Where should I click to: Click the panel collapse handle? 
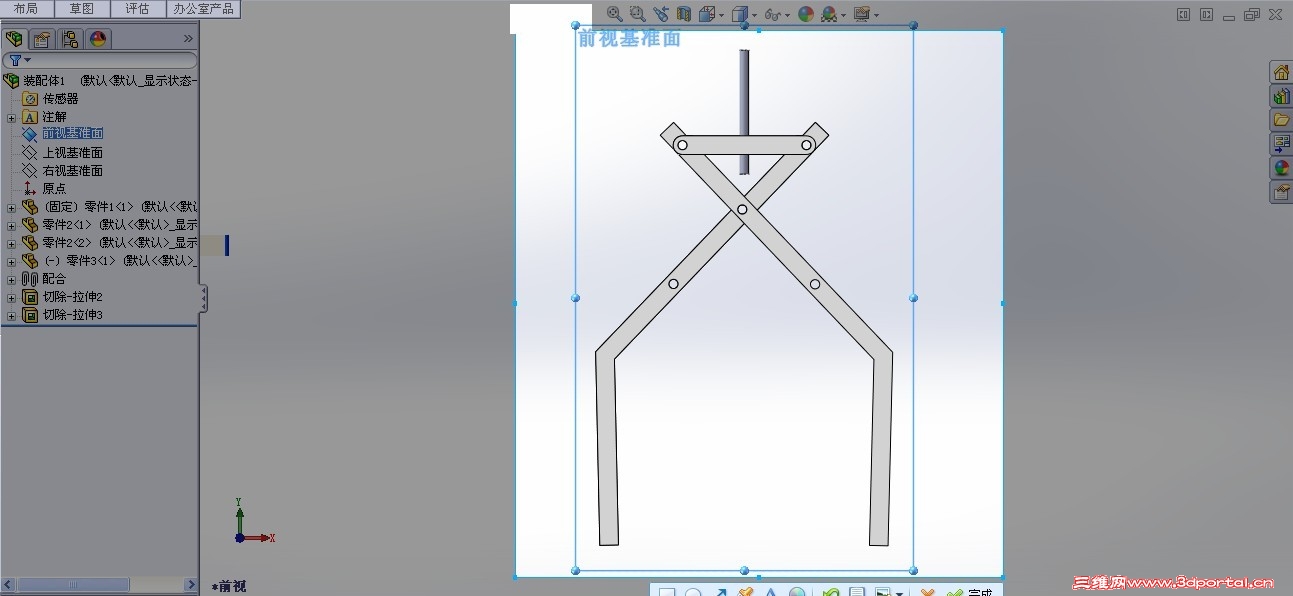204,298
